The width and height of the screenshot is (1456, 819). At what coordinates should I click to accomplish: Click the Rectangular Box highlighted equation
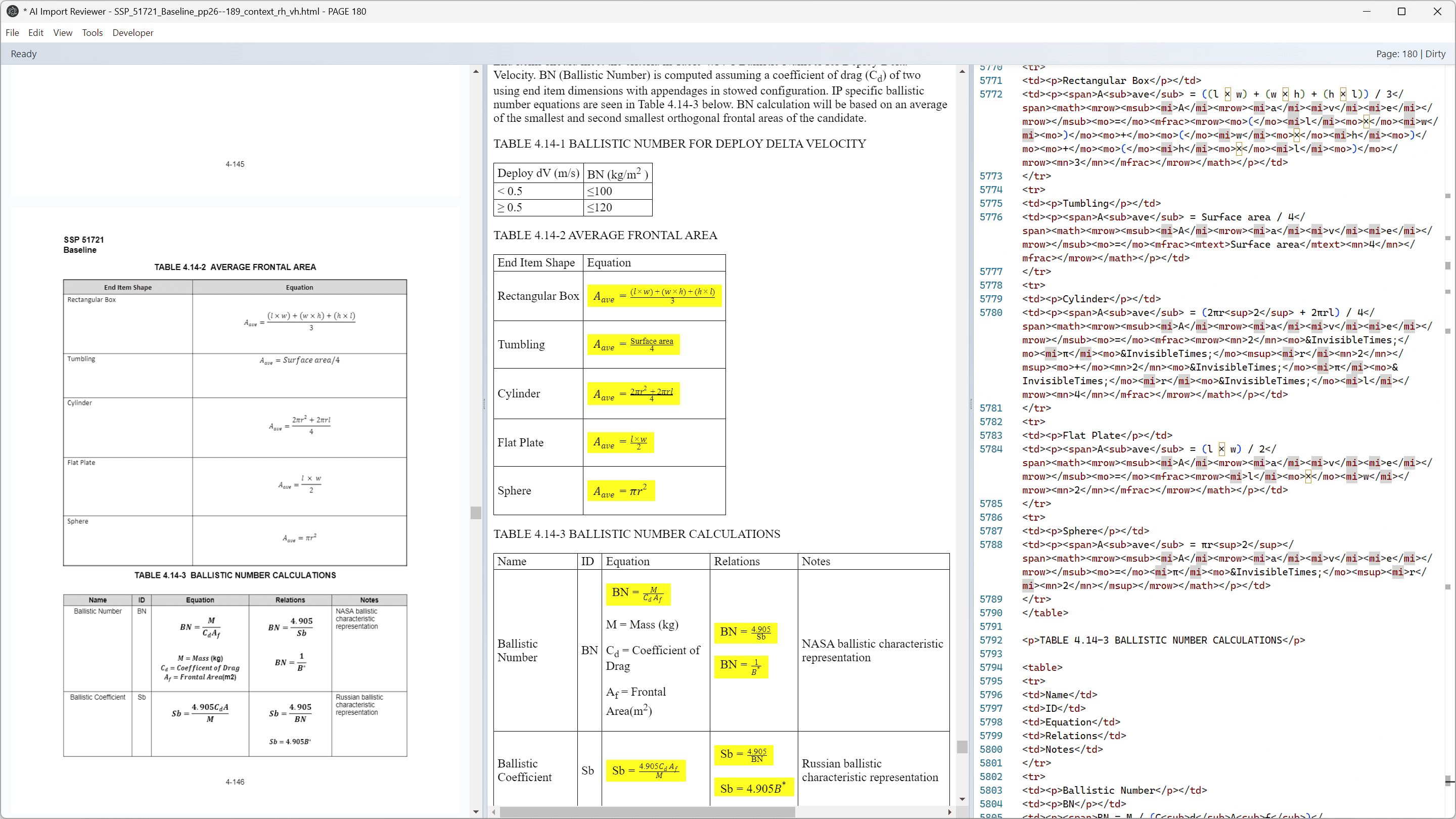(x=655, y=296)
